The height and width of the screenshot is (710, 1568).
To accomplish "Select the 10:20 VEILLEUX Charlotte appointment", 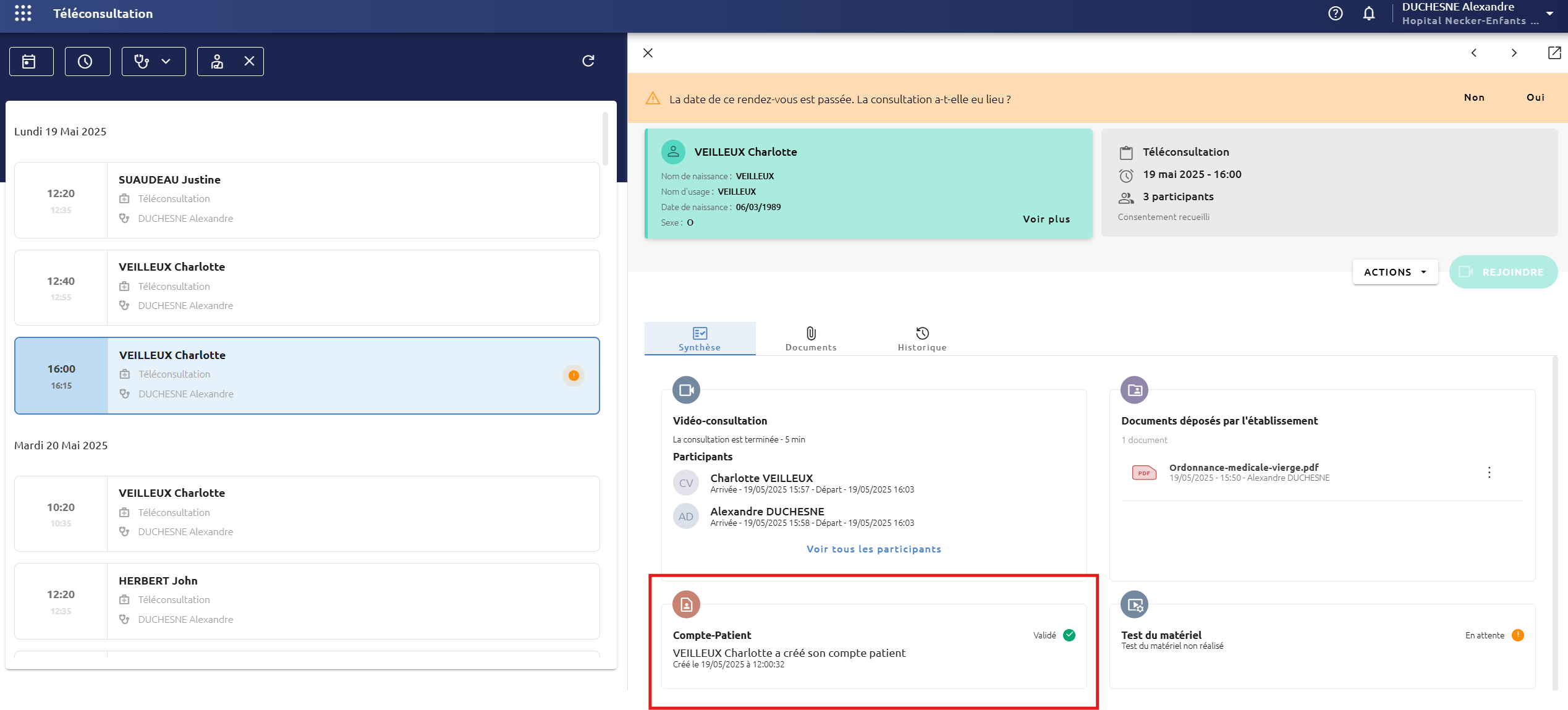I will (x=307, y=513).
